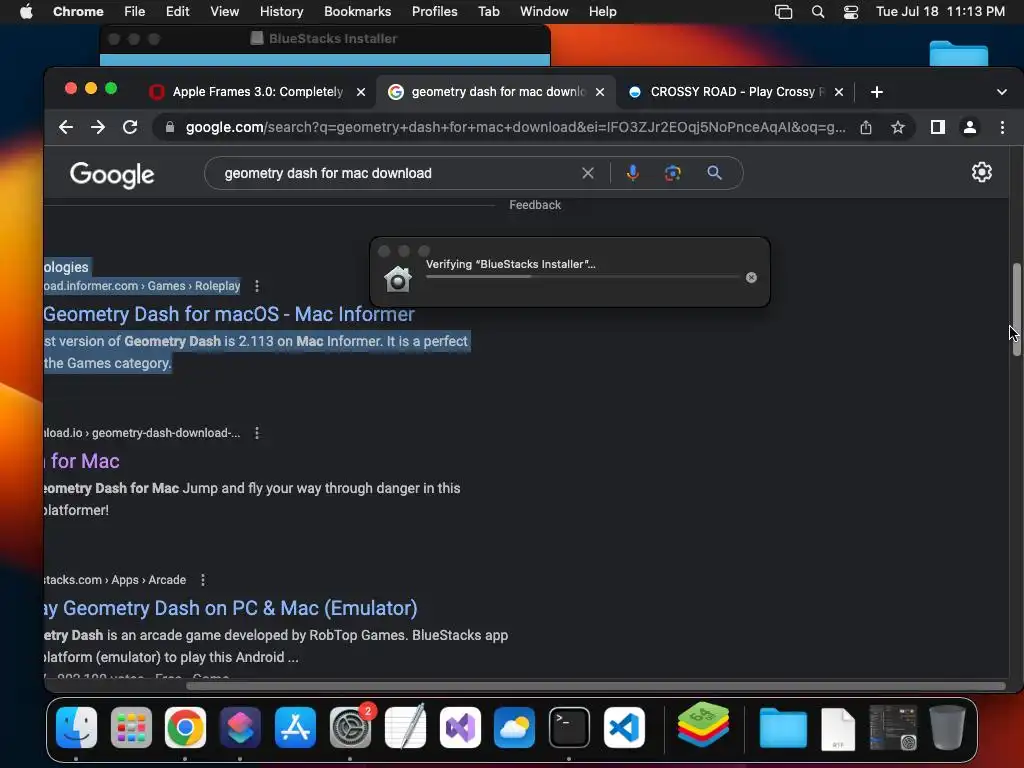Cancel verifying BlueStacks Installer
1024x768 pixels.
[x=751, y=278]
